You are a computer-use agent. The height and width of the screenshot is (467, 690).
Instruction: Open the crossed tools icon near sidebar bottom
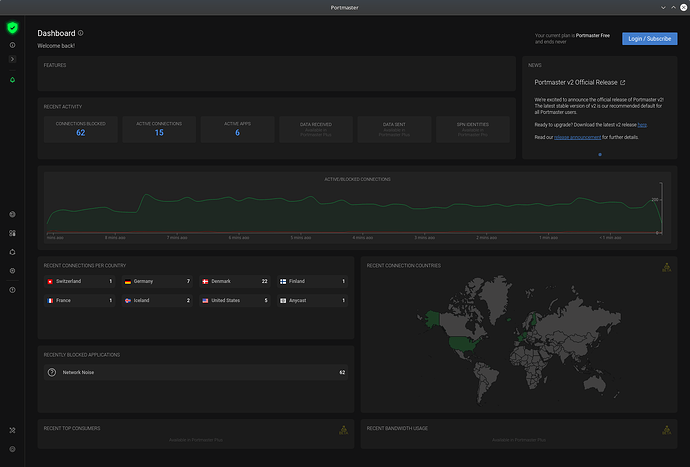coord(12,430)
